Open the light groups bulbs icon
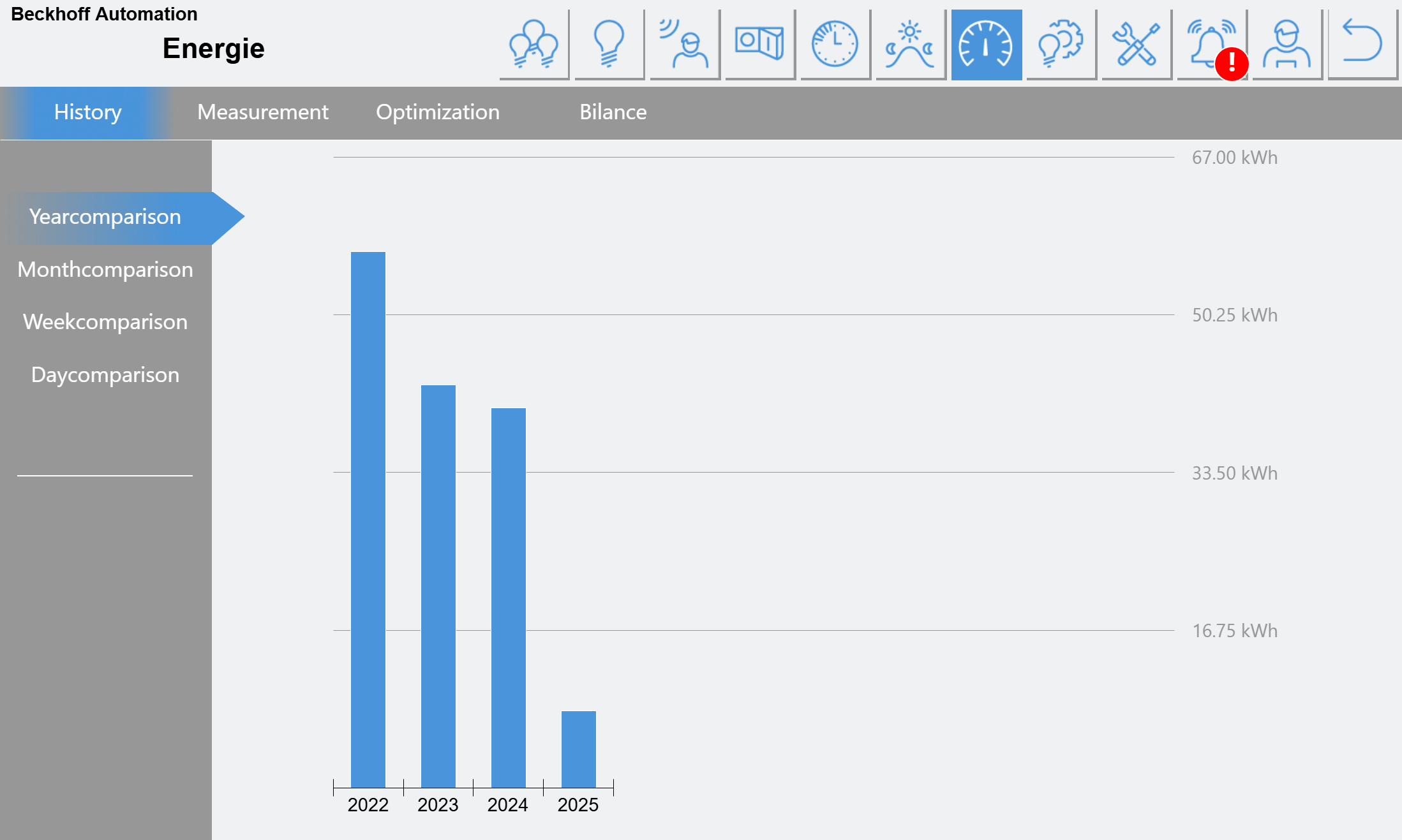This screenshot has height=840, width=1402. (x=534, y=45)
